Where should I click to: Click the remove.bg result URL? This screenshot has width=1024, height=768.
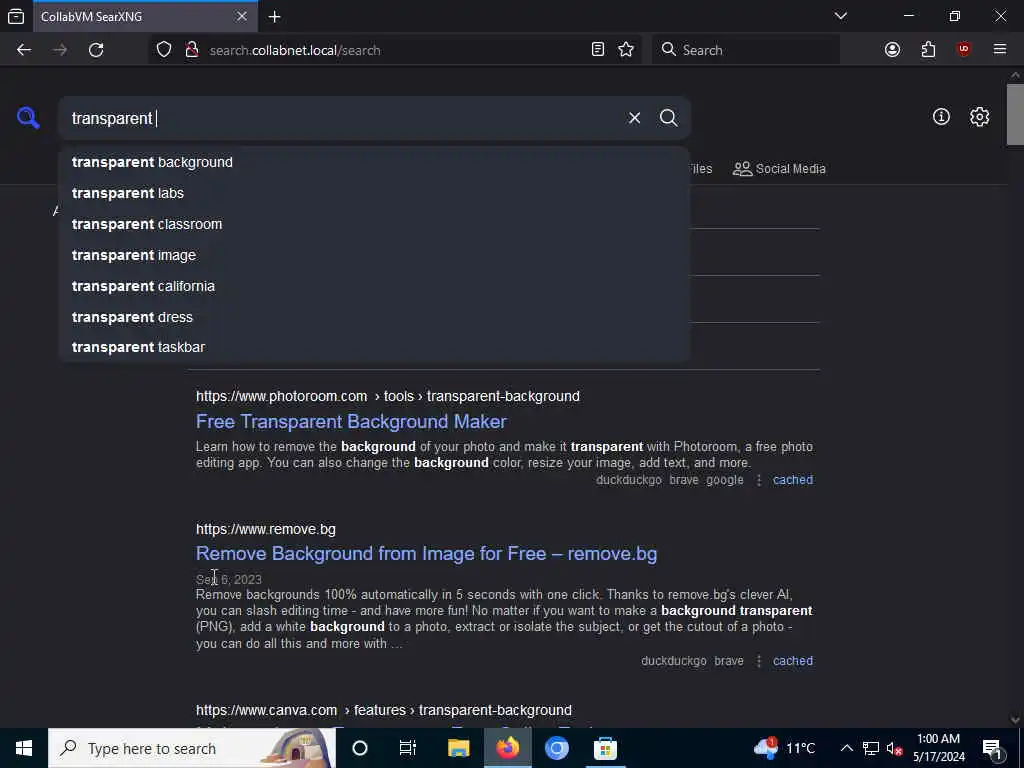(x=266, y=530)
